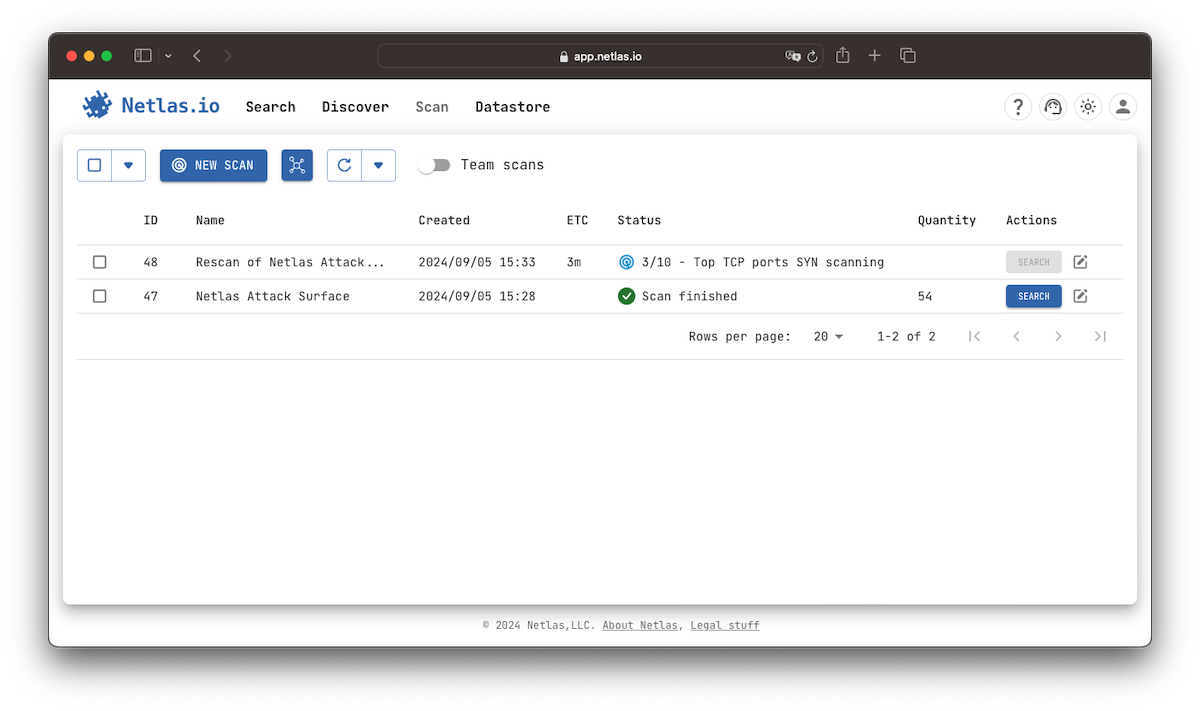This screenshot has height=711, width=1200.
Task: Open the Discover menu item
Action: click(x=355, y=106)
